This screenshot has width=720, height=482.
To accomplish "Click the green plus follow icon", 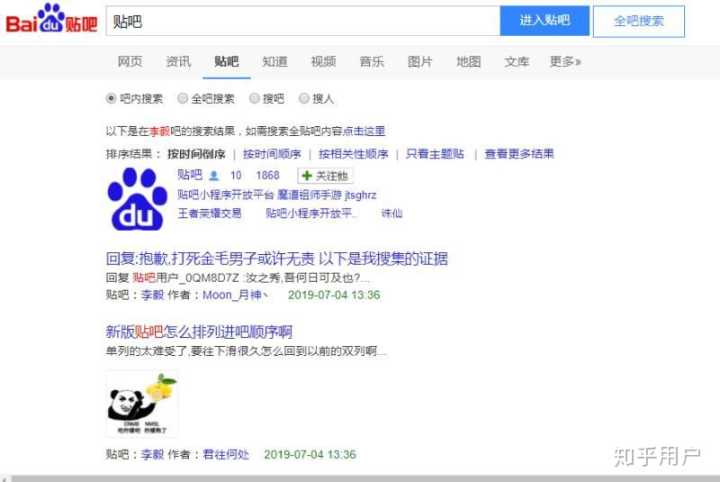I will pyautogui.click(x=307, y=176).
